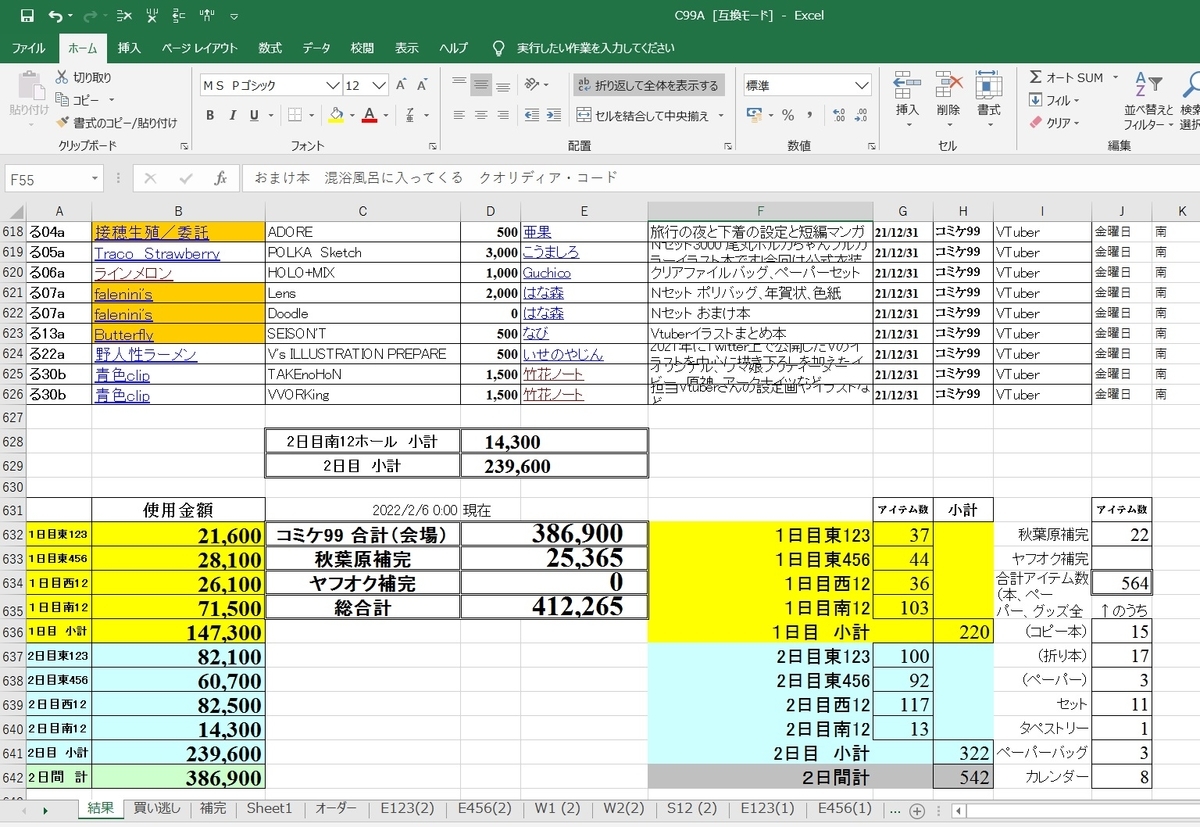Open the Traco Strawberry hyperlink

pyautogui.click(x=157, y=253)
